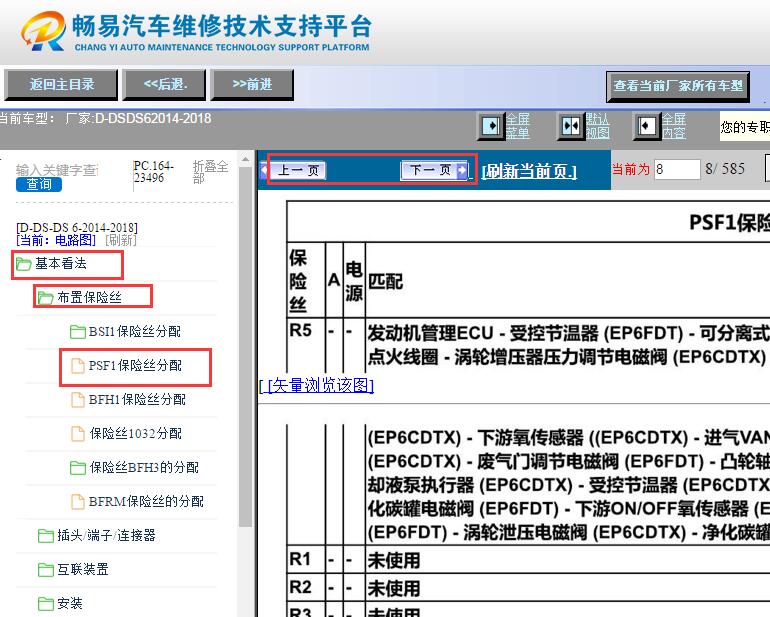Go to next page with 下一页
Image resolution: width=770 pixels, height=617 pixels.
435,170
